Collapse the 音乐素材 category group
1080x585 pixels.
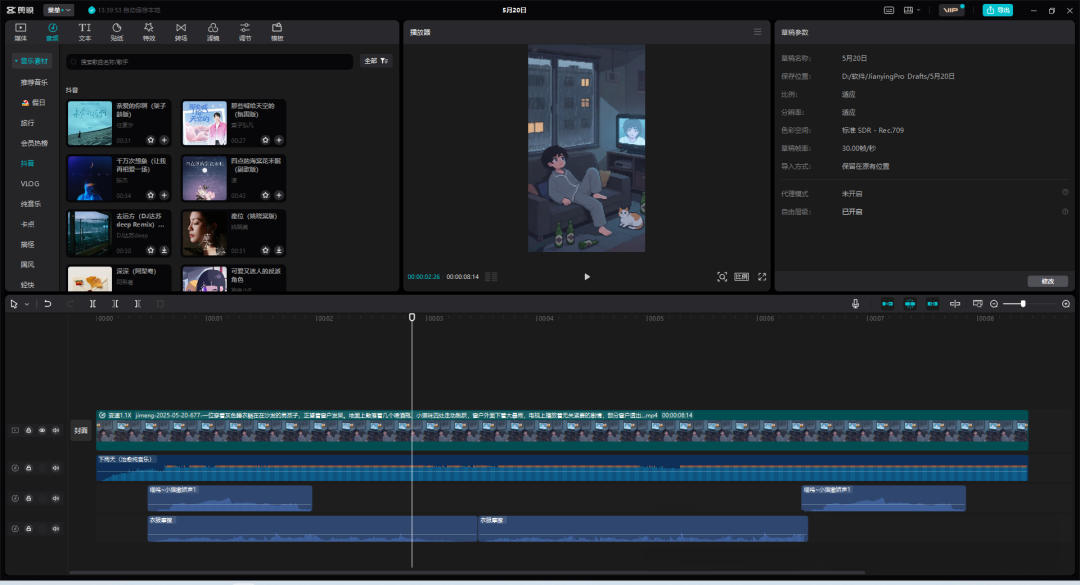click(x=32, y=61)
